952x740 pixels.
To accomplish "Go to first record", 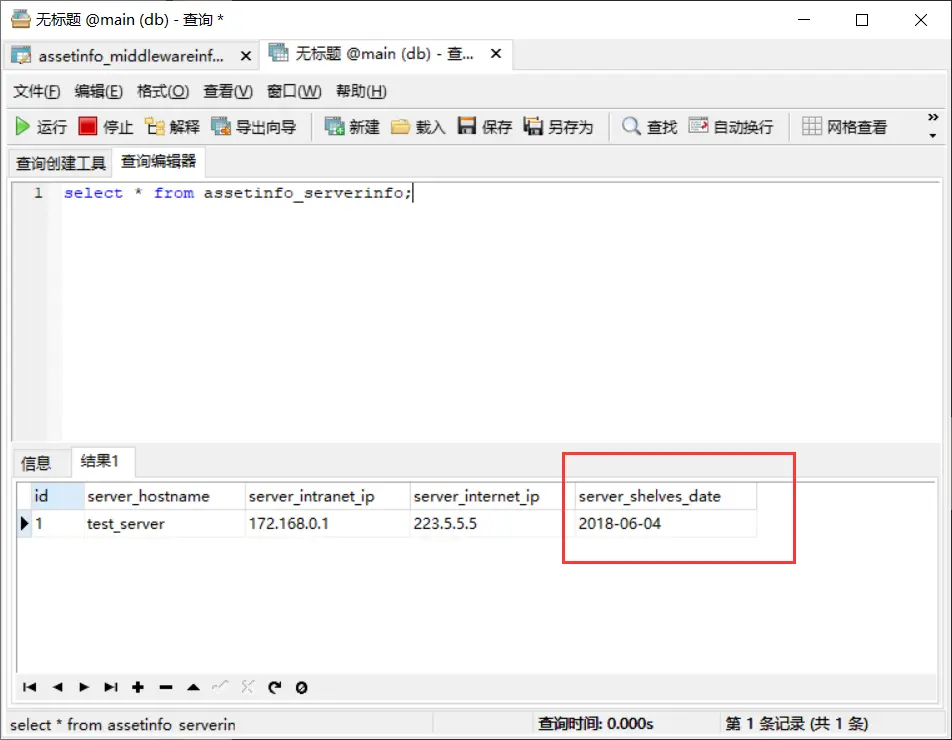I will pos(29,687).
